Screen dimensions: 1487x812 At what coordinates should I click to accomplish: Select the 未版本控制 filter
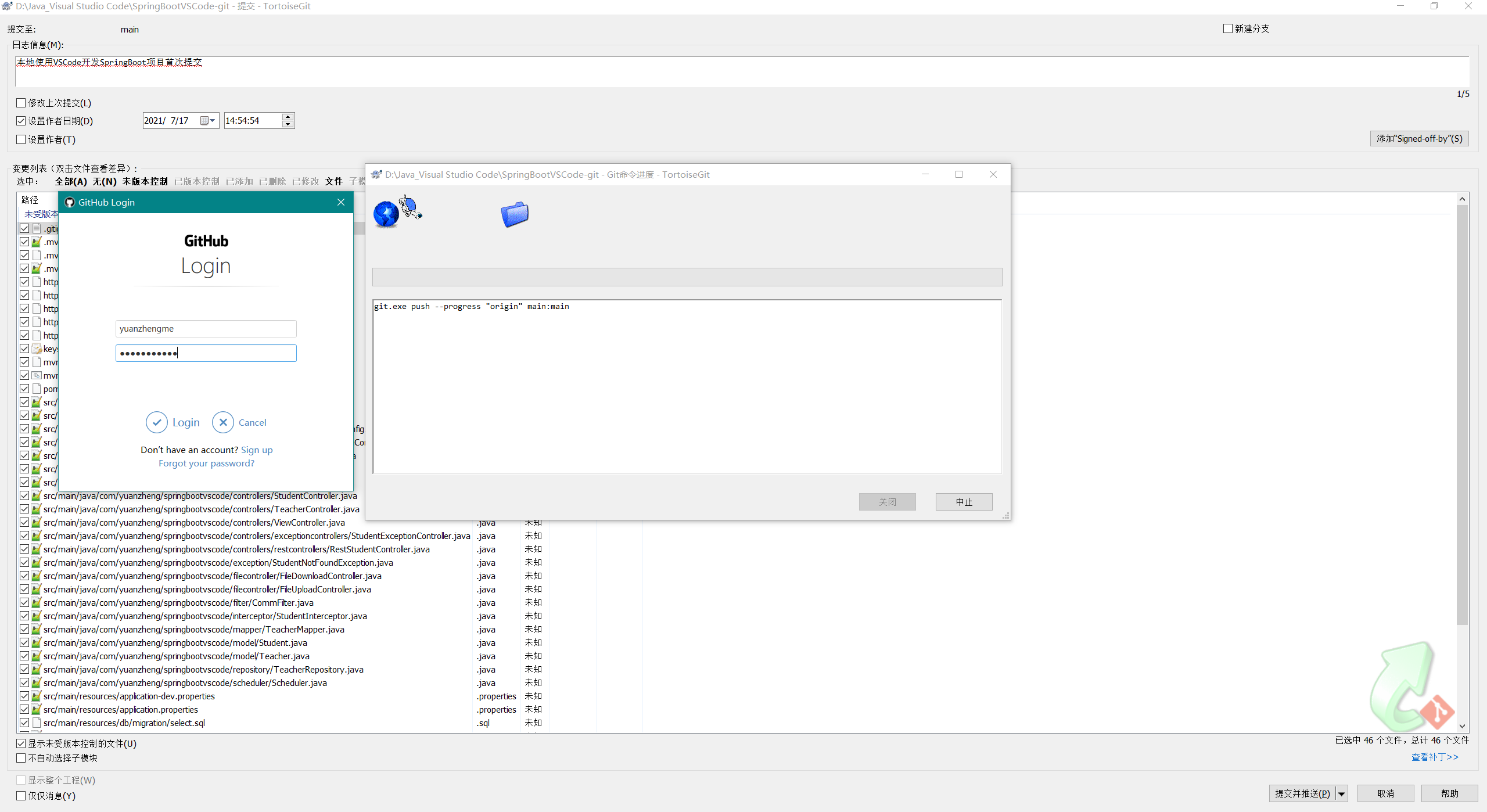[x=145, y=181]
